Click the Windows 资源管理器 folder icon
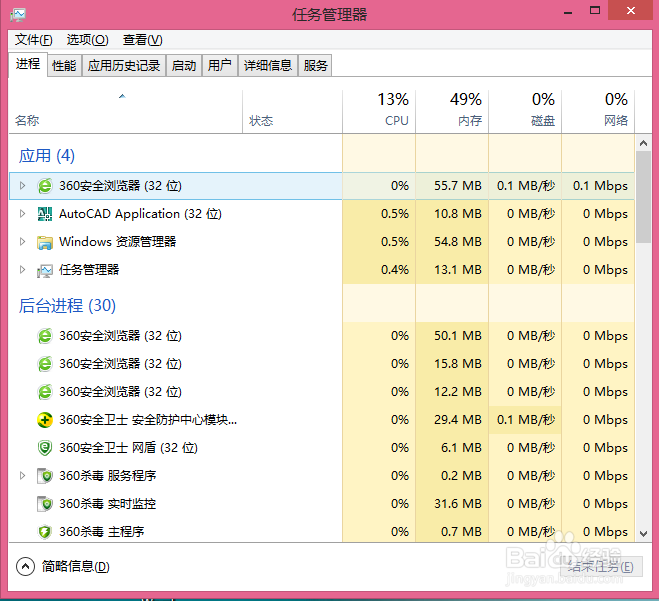The image size is (659, 601). (45, 242)
